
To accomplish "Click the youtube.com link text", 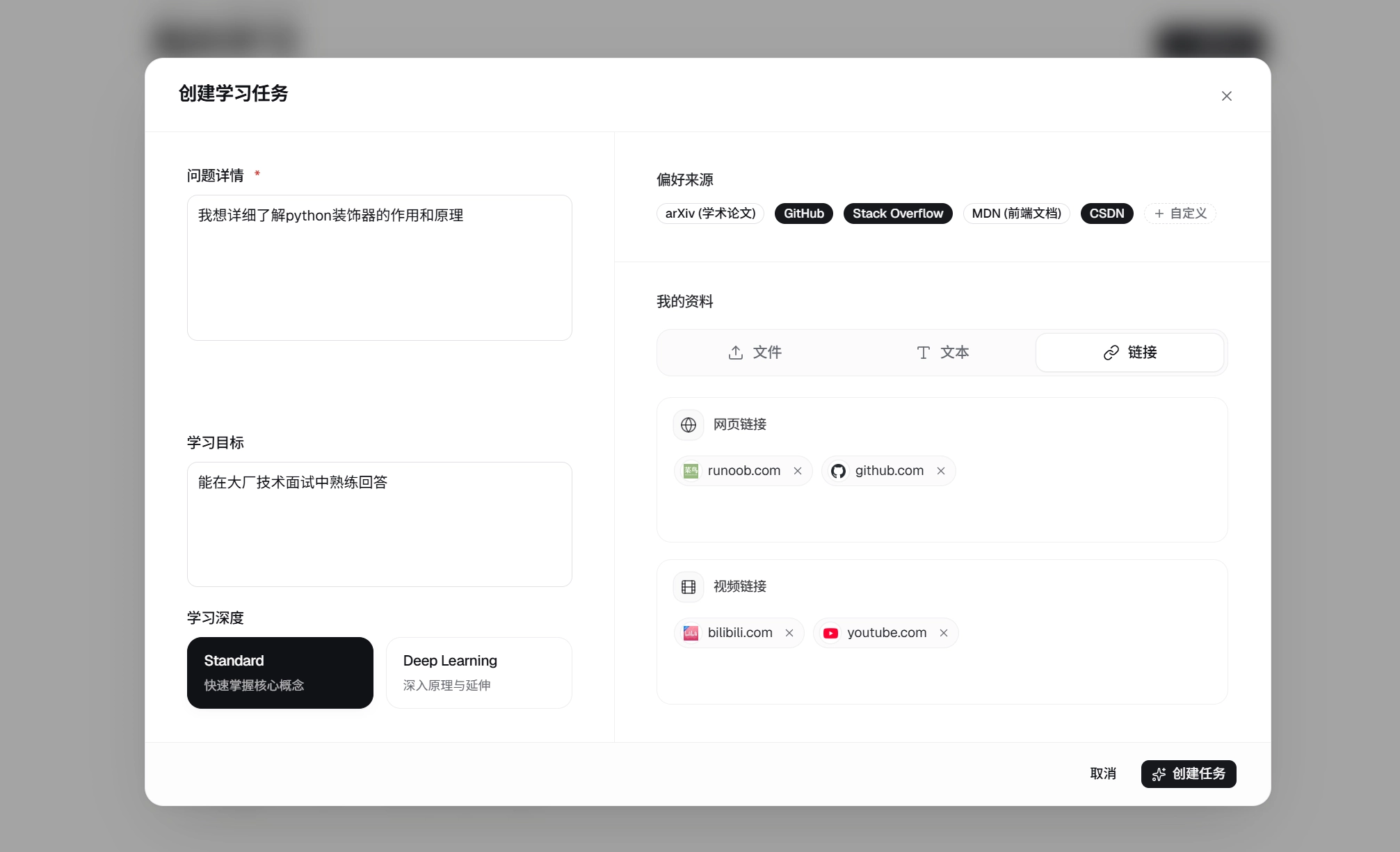I will point(887,633).
